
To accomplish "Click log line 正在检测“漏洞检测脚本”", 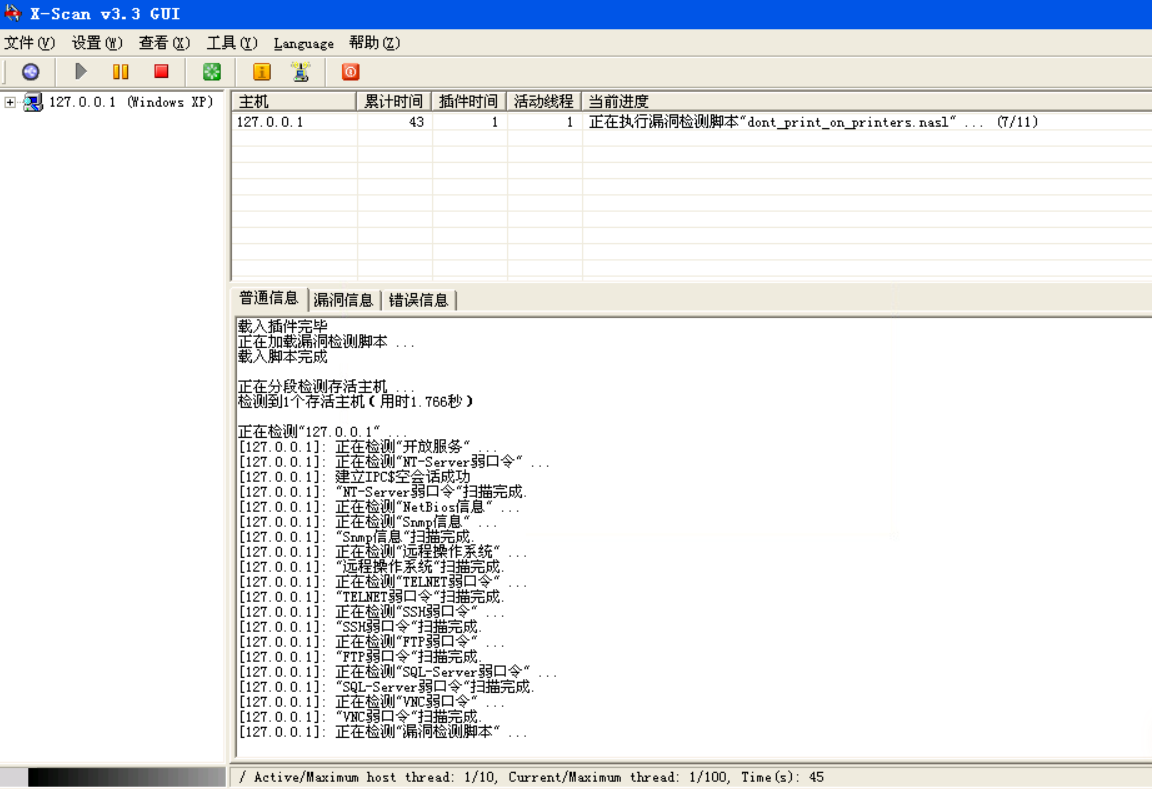I will (383, 732).
